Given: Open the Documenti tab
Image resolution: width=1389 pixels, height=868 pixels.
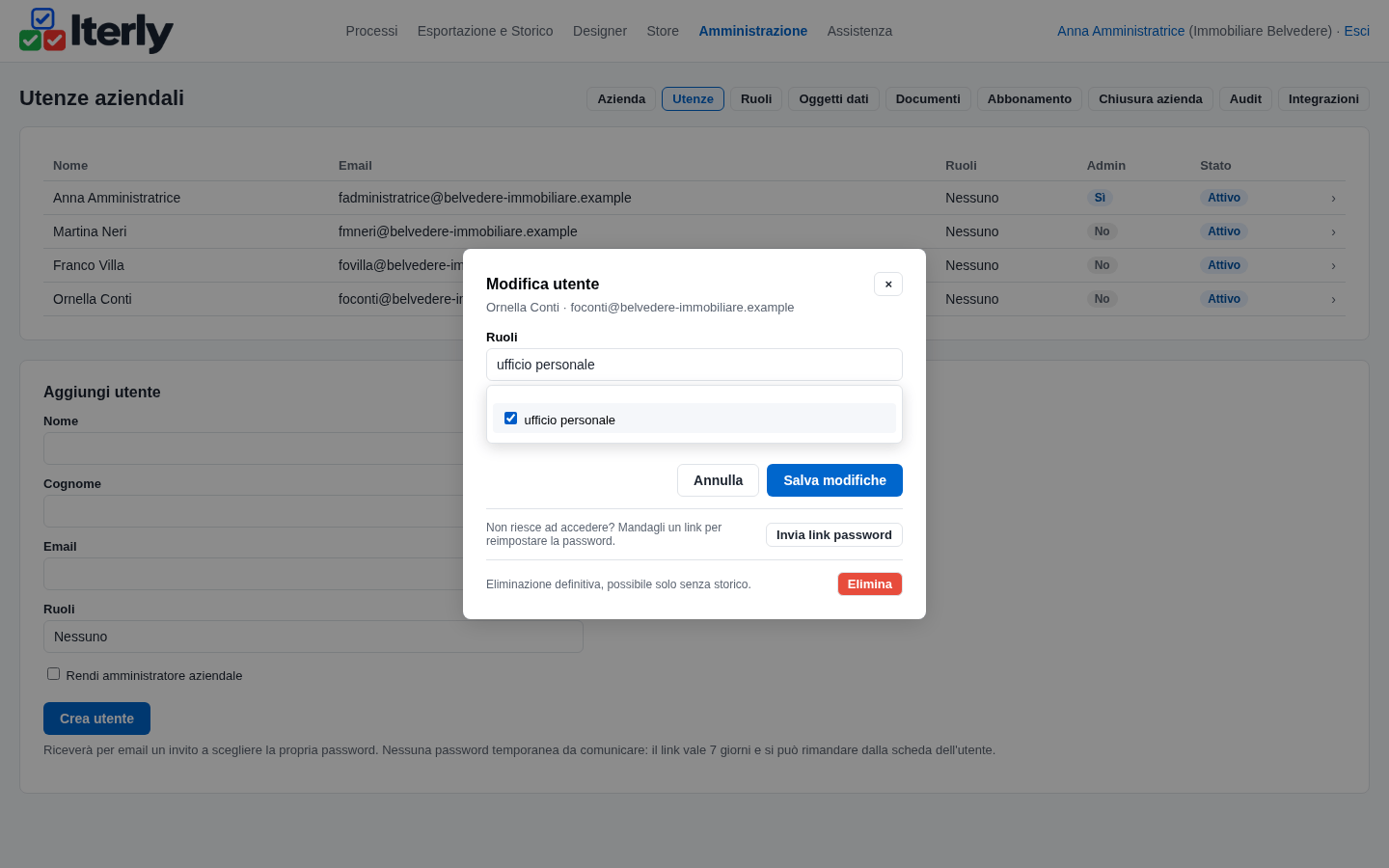Looking at the screenshot, I should 928,99.
